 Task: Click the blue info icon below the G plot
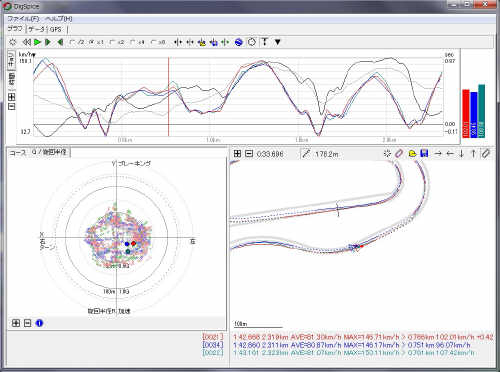[39, 323]
